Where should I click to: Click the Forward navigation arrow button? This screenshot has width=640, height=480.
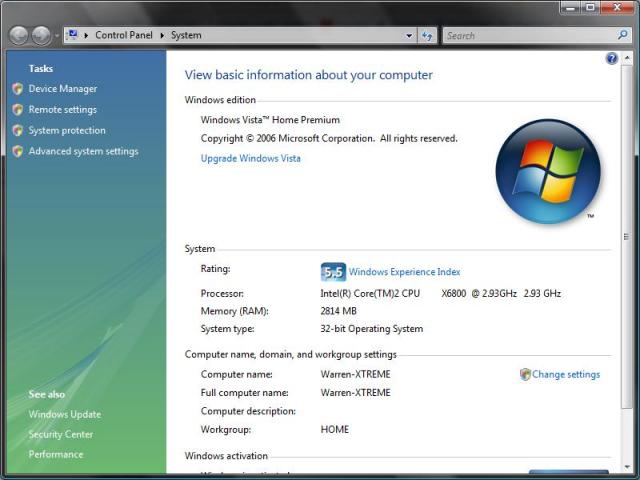[x=41, y=36]
